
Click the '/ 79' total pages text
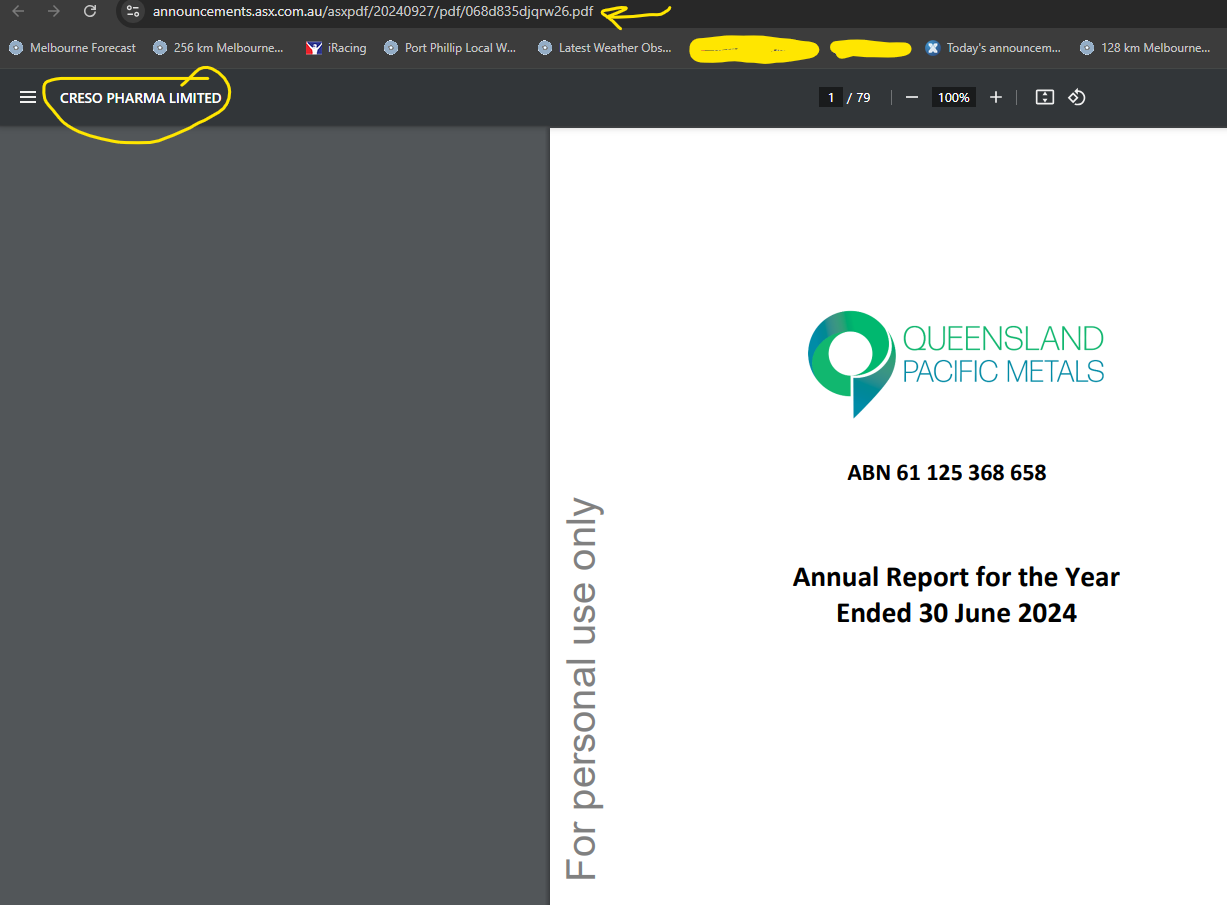pos(859,98)
